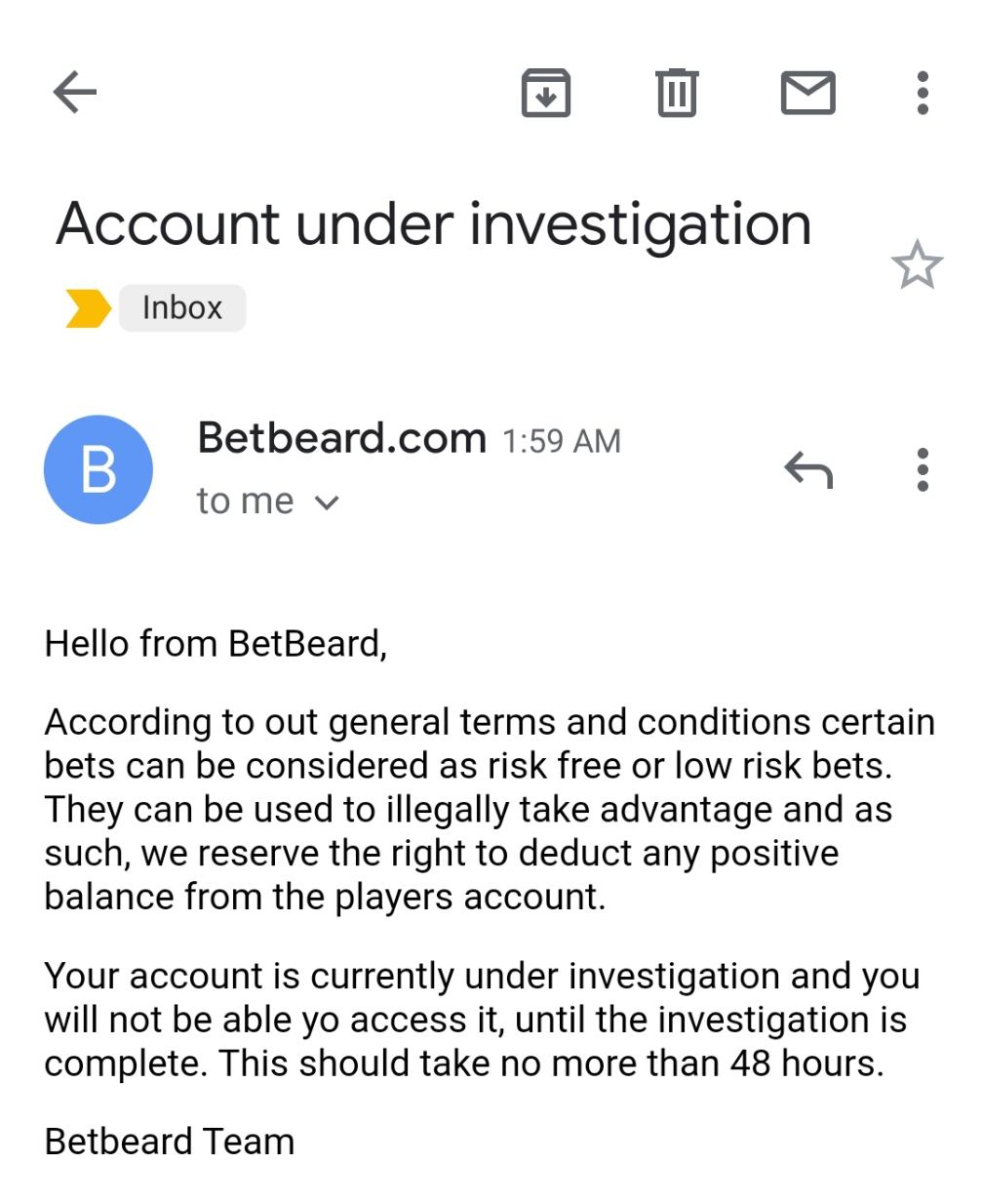The height and width of the screenshot is (1204, 983).
Task: Reply to the Betbeard.com message
Action: tap(808, 470)
